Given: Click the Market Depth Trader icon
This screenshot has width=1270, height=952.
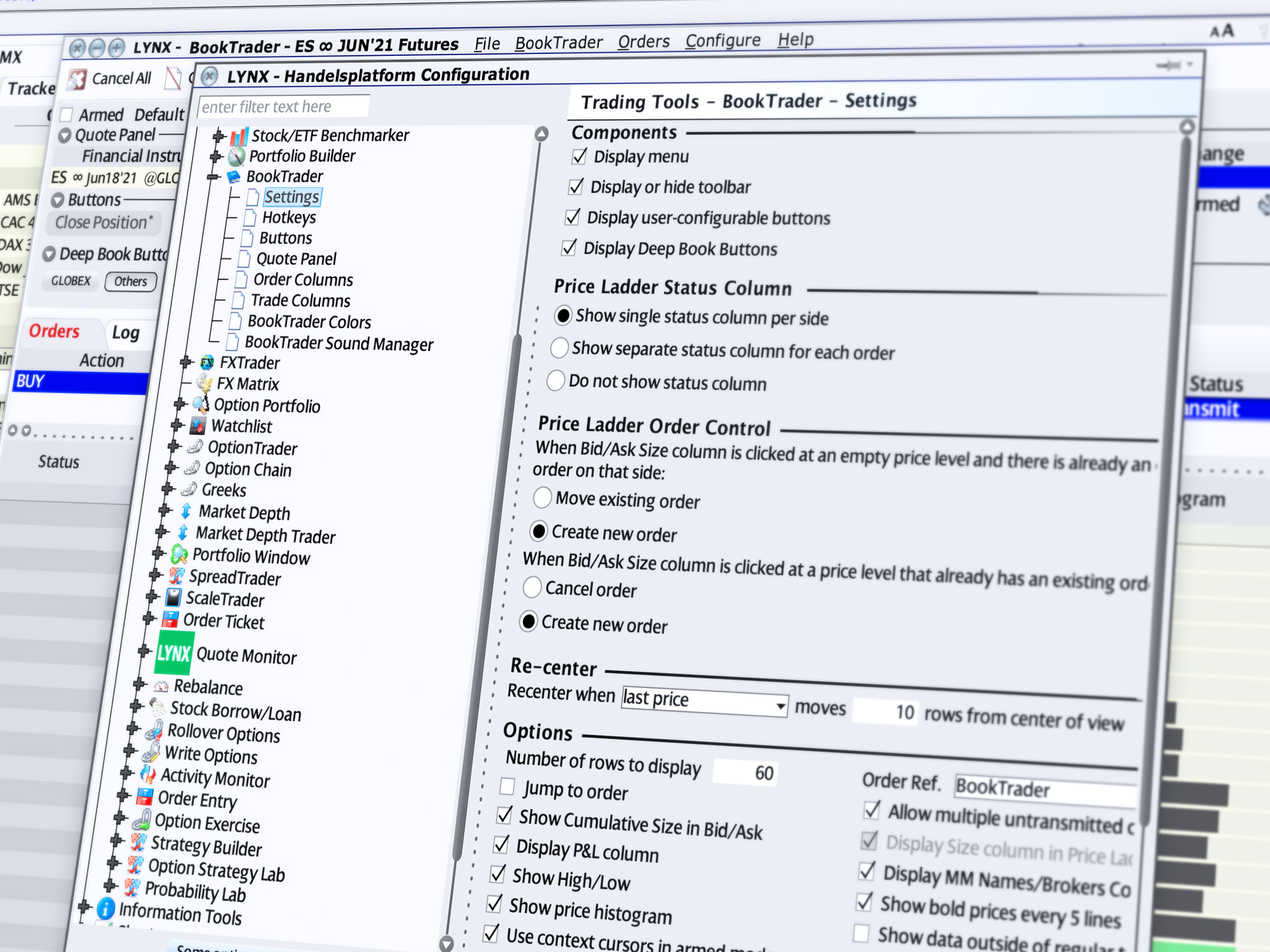Looking at the screenshot, I should [183, 532].
